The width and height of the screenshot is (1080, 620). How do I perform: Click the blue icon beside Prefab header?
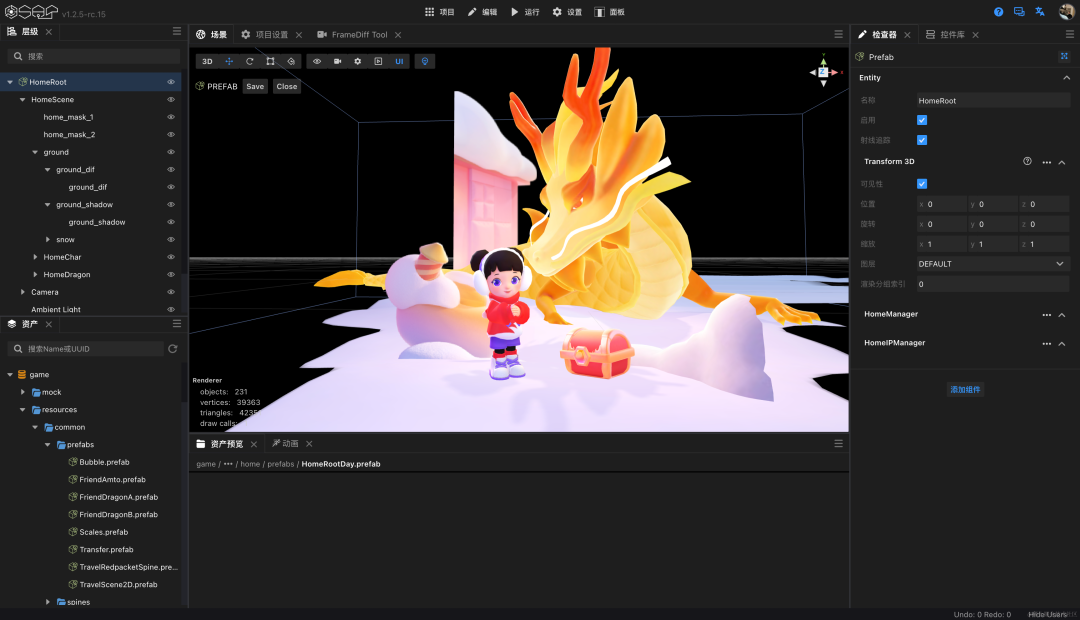[x=1064, y=56]
